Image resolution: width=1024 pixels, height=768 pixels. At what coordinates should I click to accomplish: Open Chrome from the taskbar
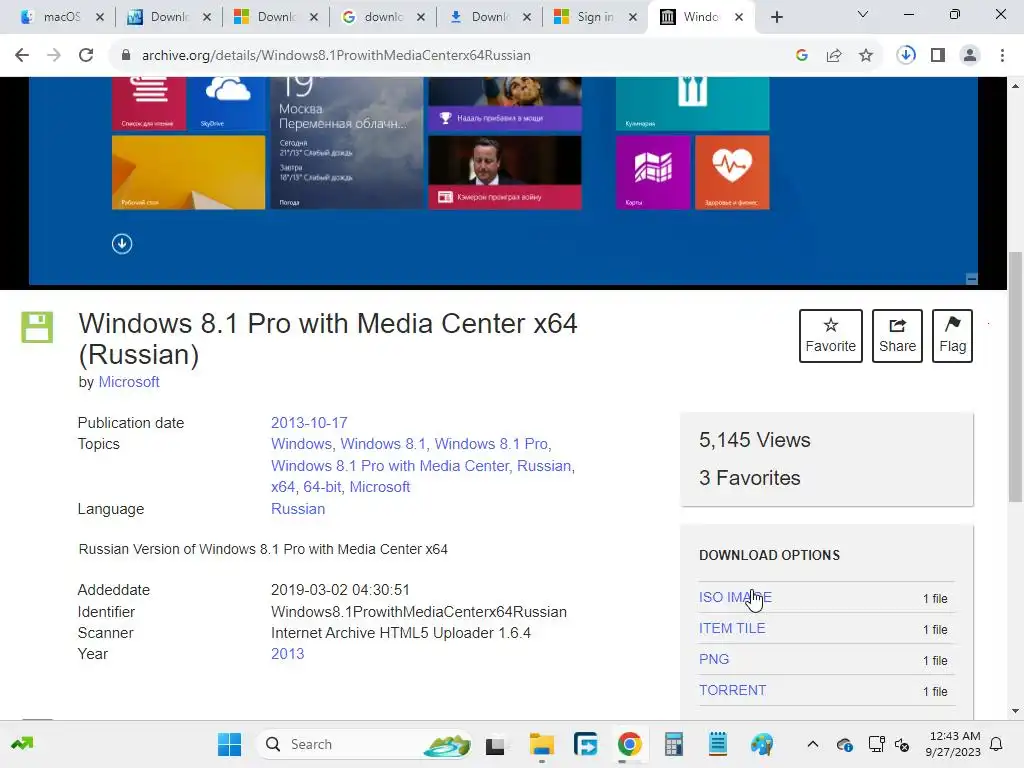click(630, 744)
